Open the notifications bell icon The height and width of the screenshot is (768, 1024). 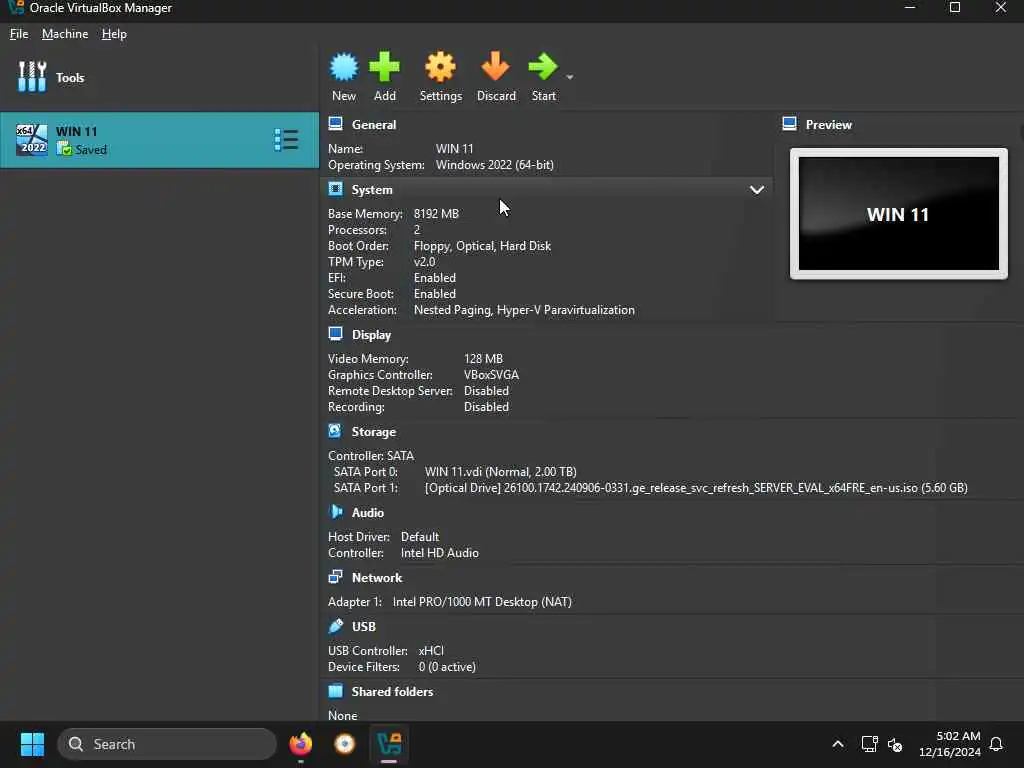pyautogui.click(x=996, y=744)
